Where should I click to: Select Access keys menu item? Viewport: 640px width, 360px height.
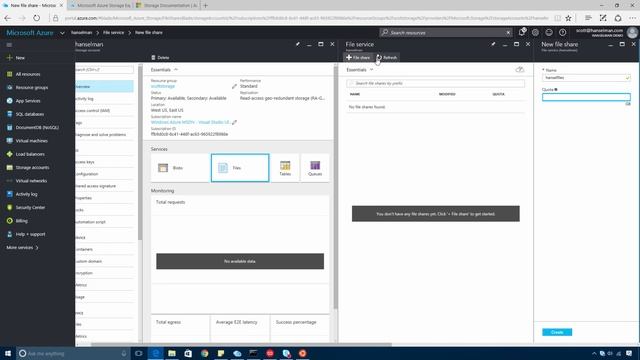pos(104,162)
